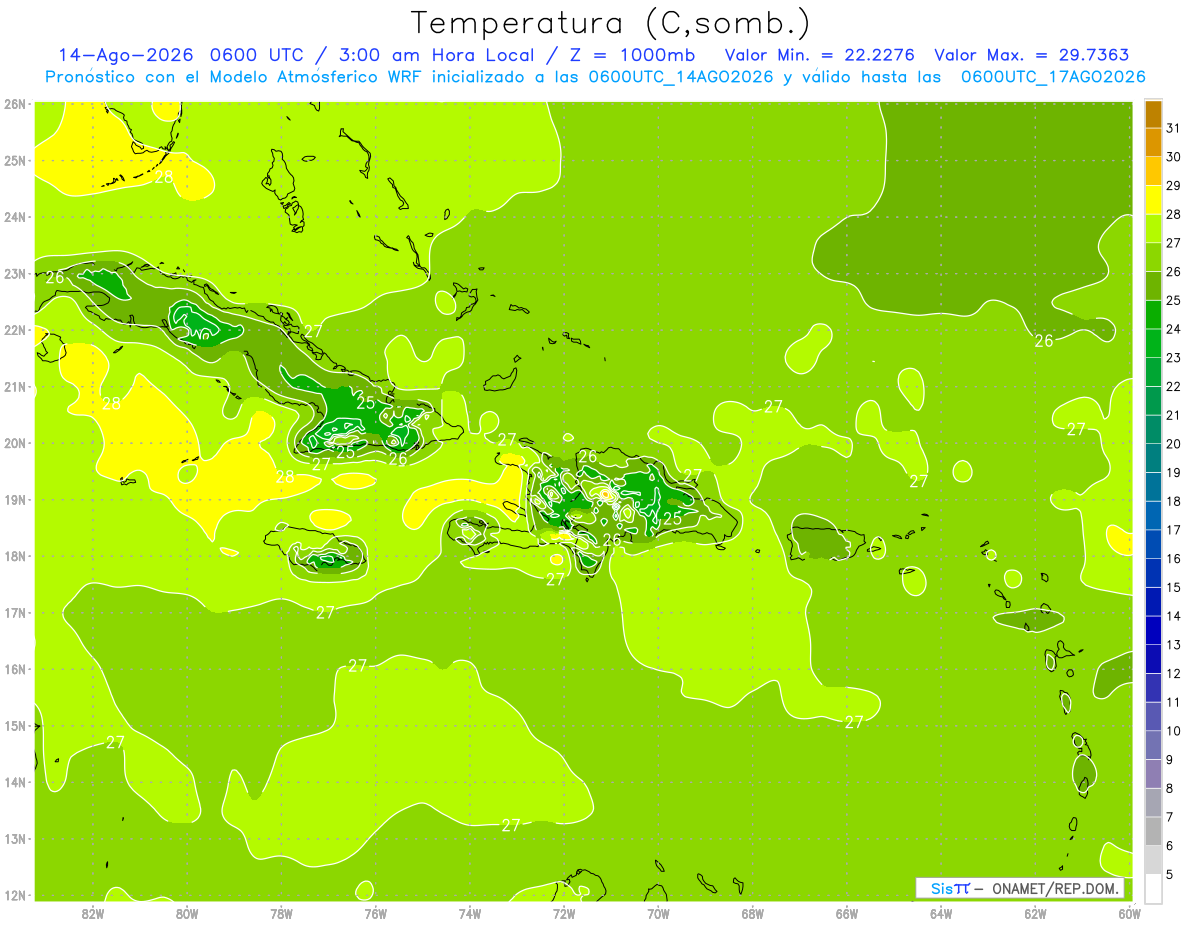The height and width of the screenshot is (927, 1200).
Task: Click the teal legend swatch between 19 and 20
Action: pos(1153,458)
